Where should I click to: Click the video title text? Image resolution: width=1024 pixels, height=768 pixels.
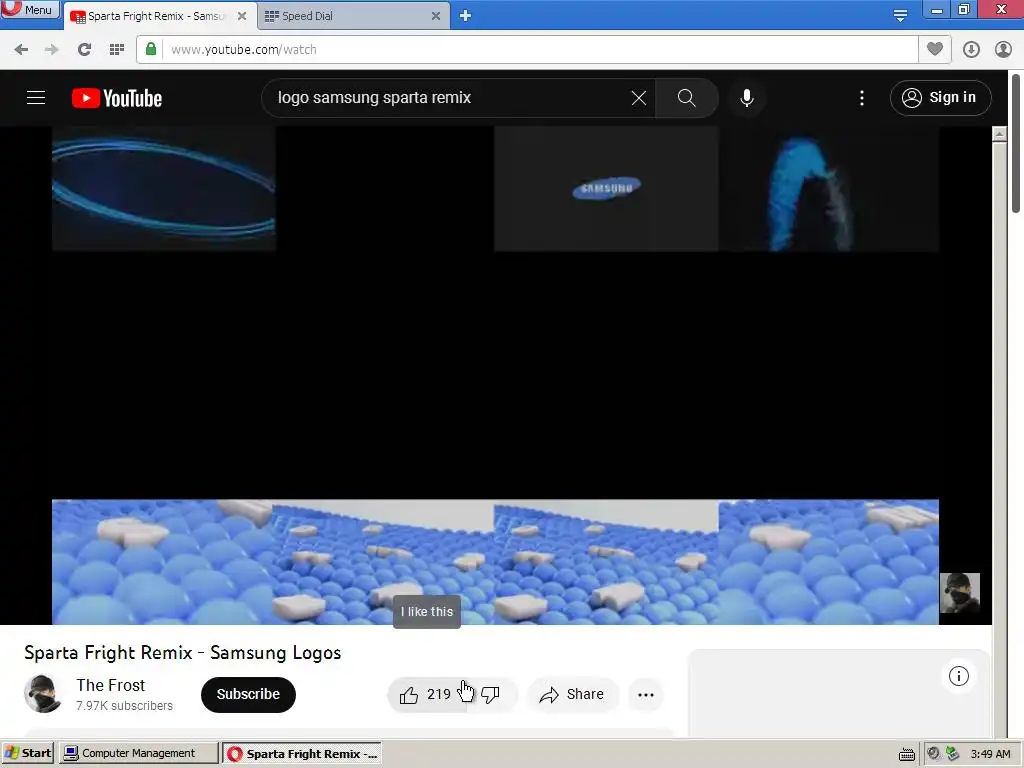click(183, 652)
